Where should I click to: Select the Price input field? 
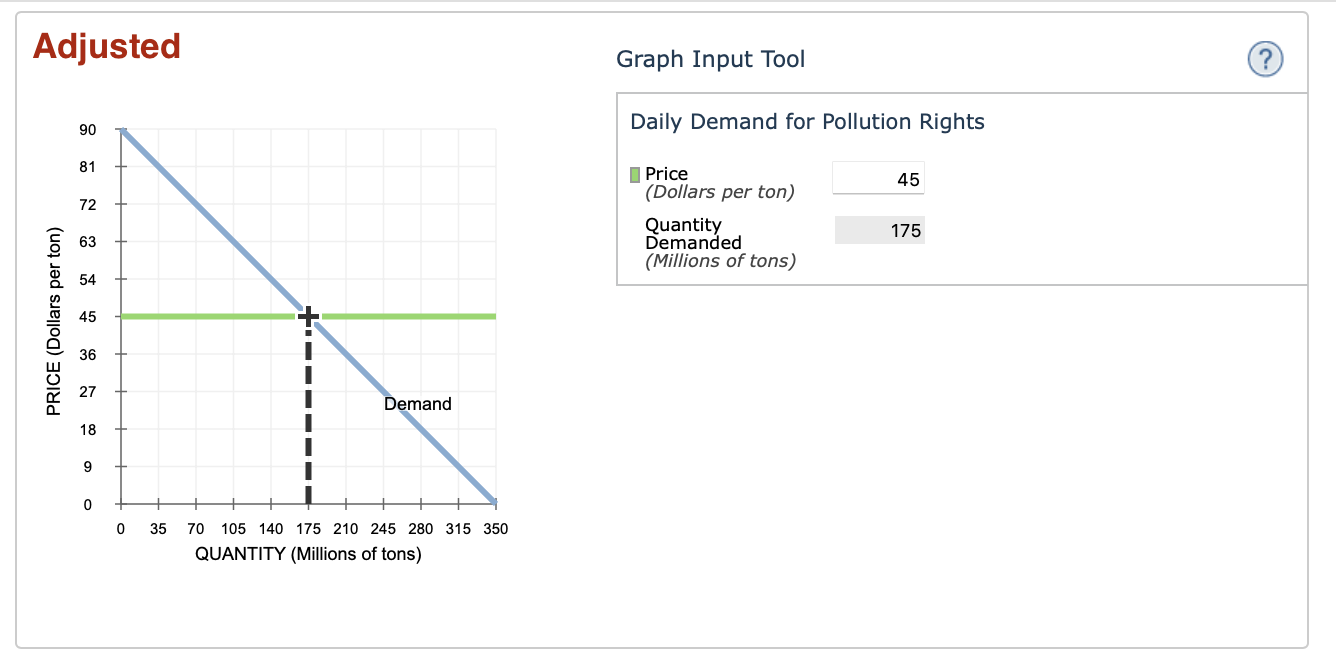pyautogui.click(x=878, y=177)
